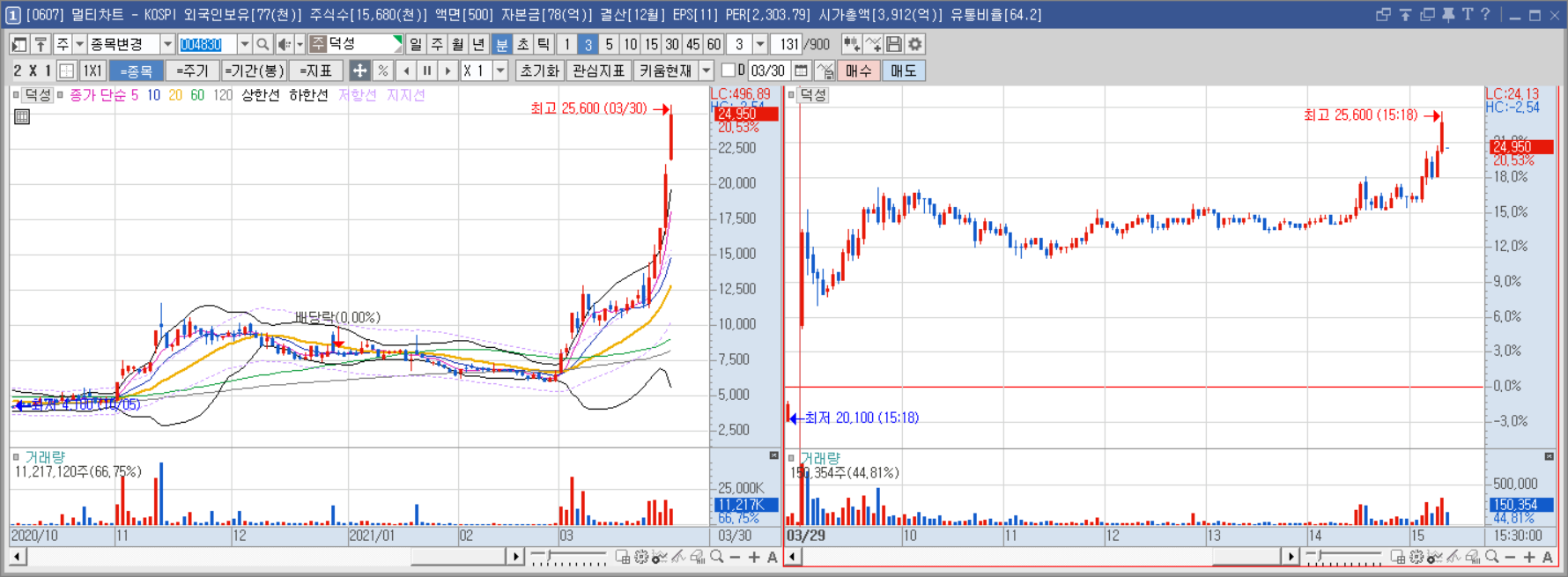Click the left chart zoom slider
The image size is (1568, 577).
point(568,557)
